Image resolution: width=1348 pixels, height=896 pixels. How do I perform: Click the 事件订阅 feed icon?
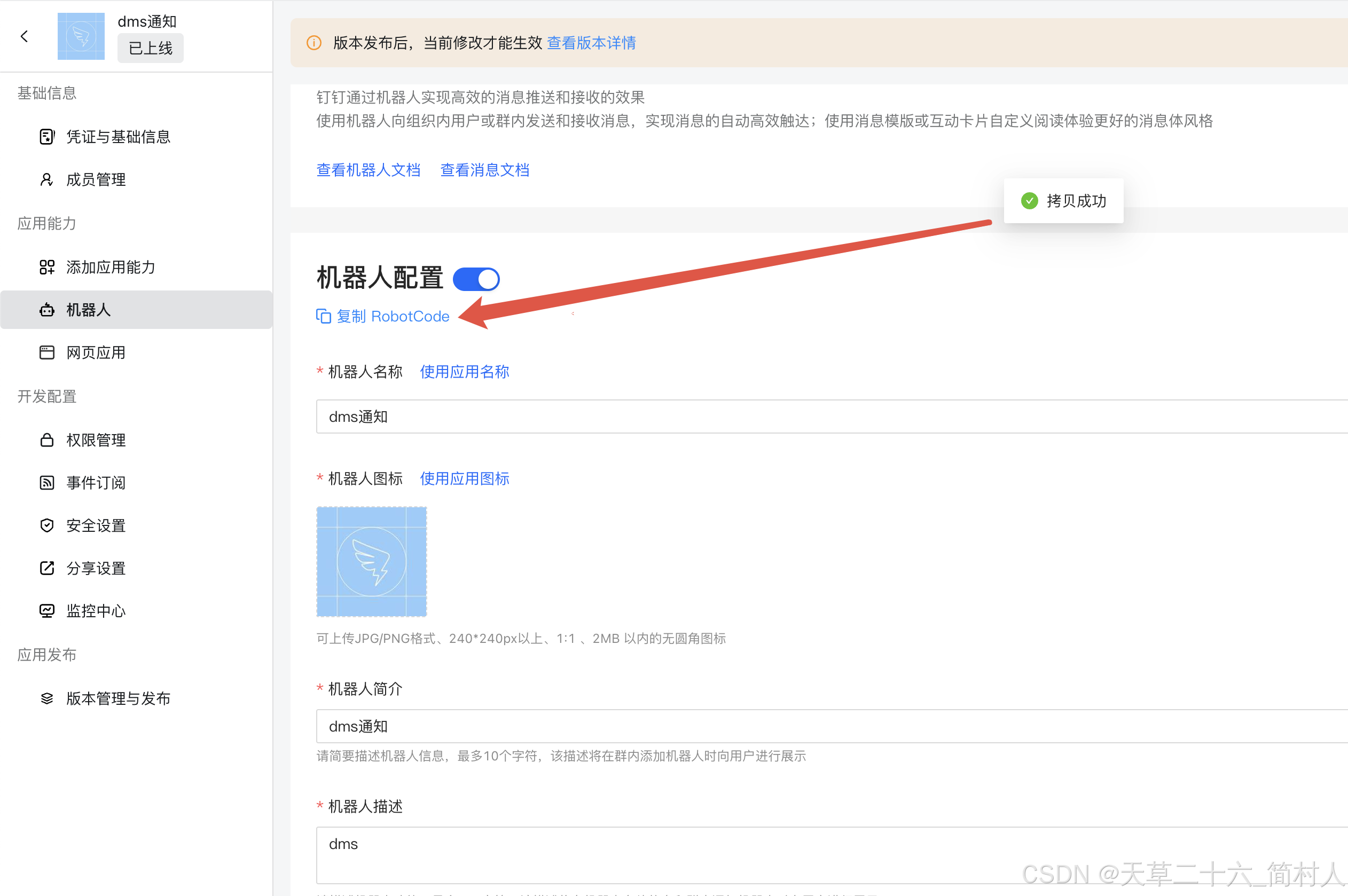tap(47, 483)
